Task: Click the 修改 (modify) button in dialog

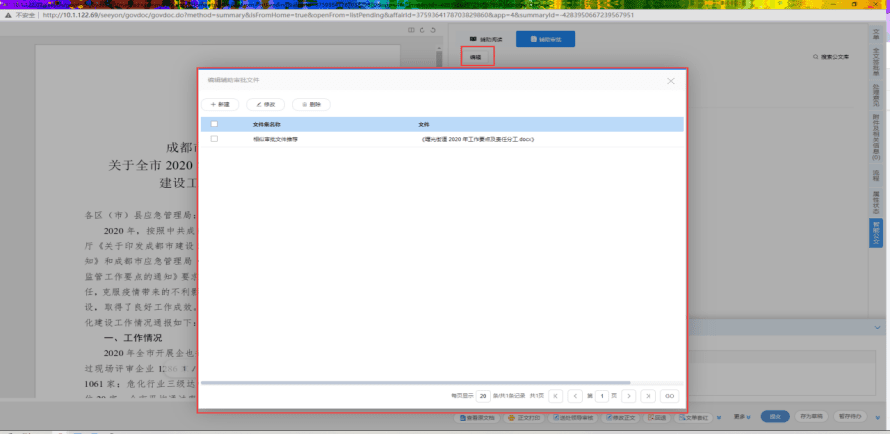Action: pos(266,104)
